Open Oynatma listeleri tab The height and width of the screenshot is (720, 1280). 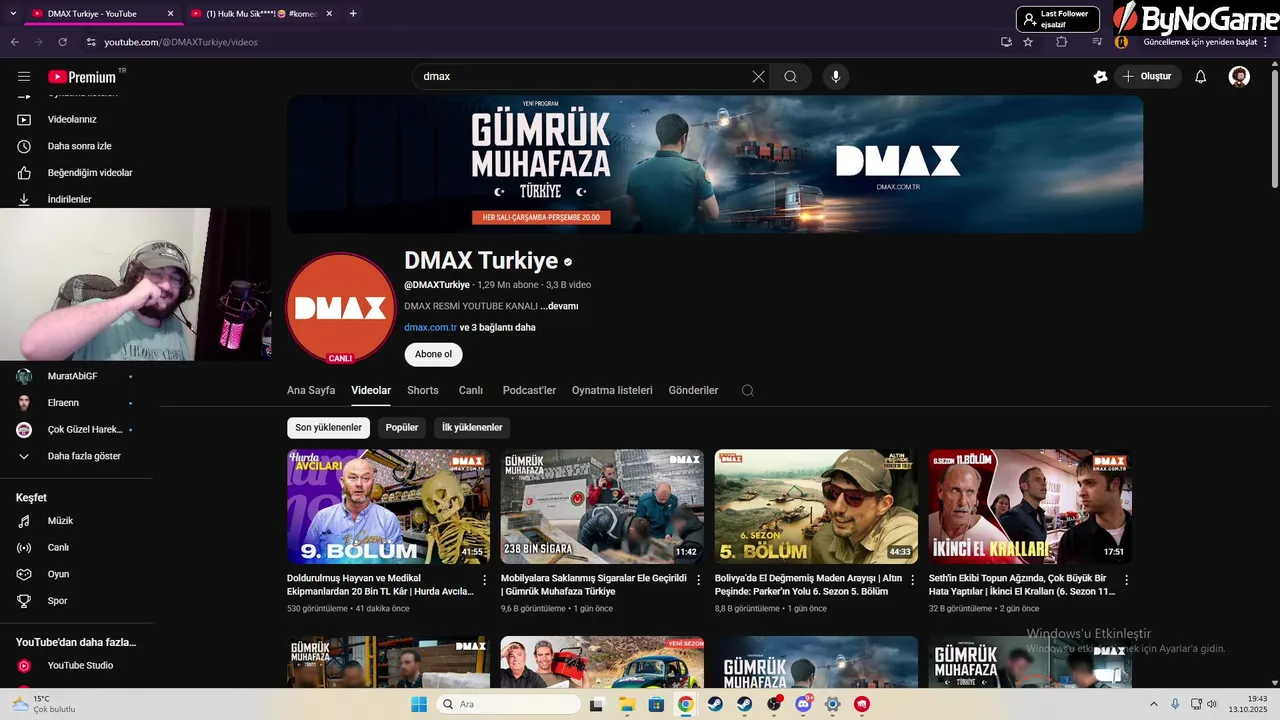coord(612,390)
